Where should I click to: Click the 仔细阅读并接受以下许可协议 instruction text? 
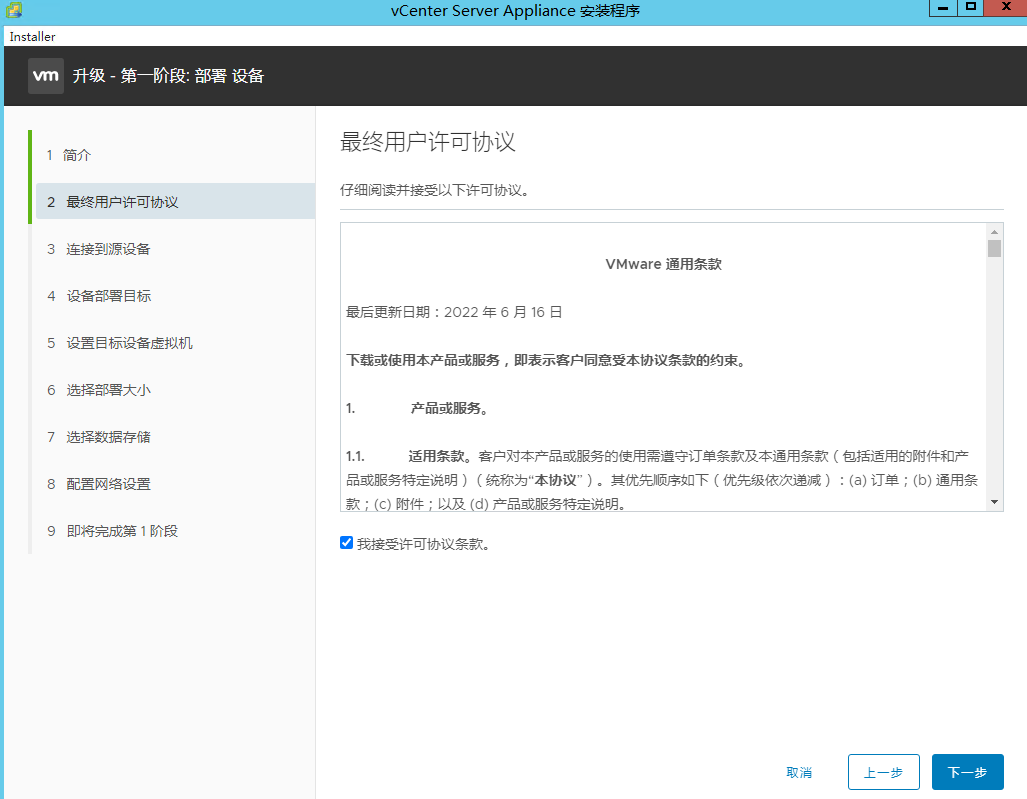click(x=435, y=191)
